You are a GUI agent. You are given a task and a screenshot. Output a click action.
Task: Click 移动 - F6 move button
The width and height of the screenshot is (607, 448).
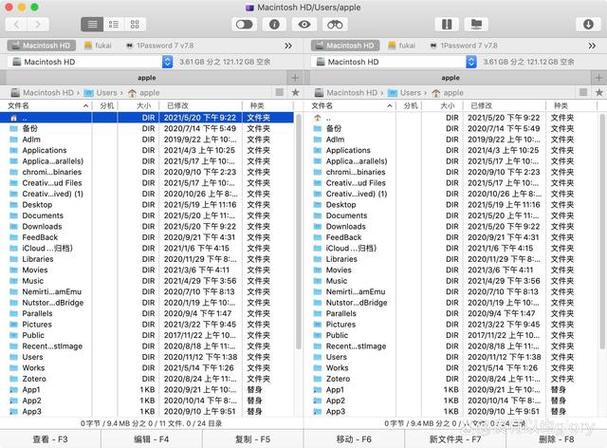(x=354, y=439)
